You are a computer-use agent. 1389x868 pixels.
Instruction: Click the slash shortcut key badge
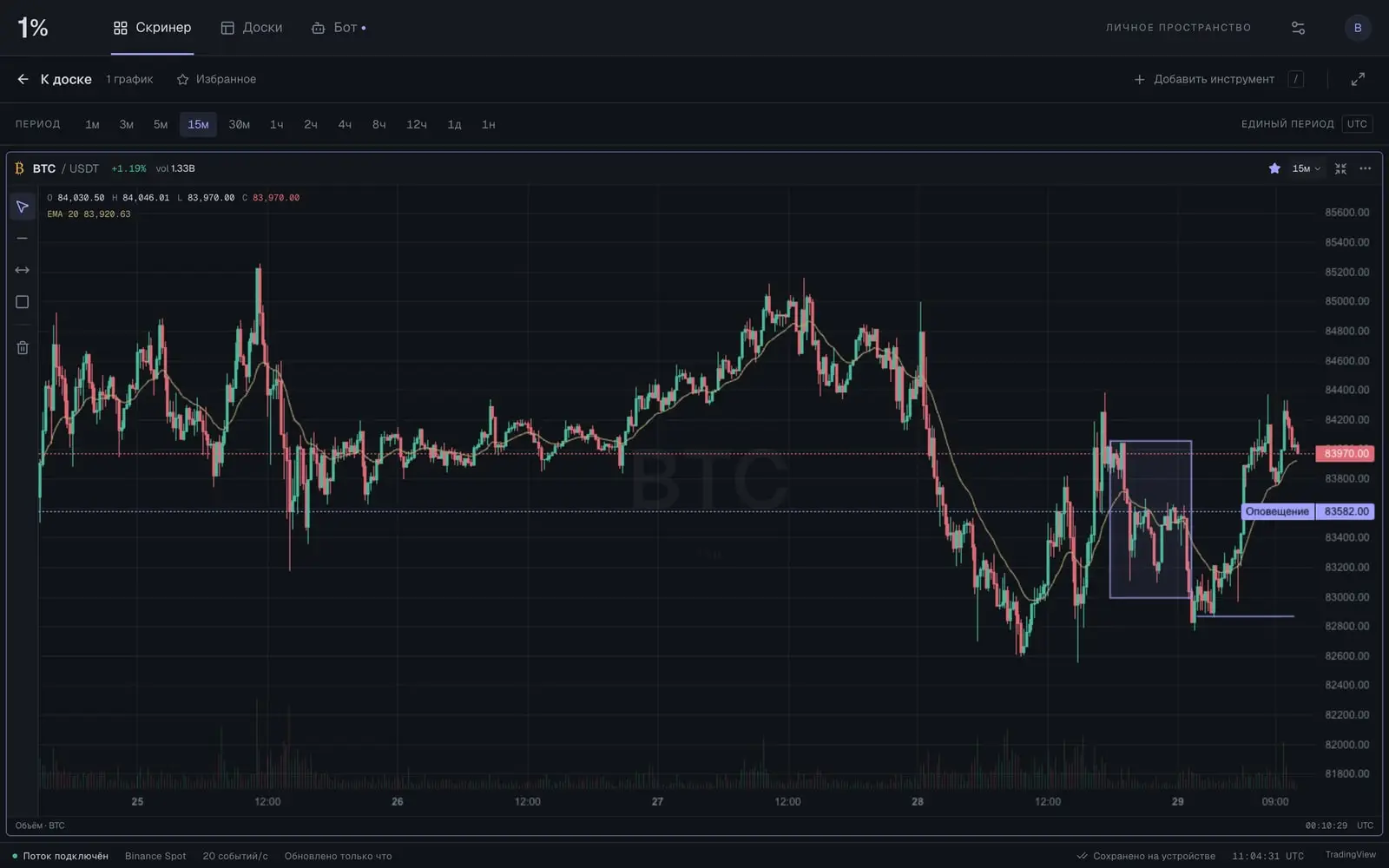1295,79
